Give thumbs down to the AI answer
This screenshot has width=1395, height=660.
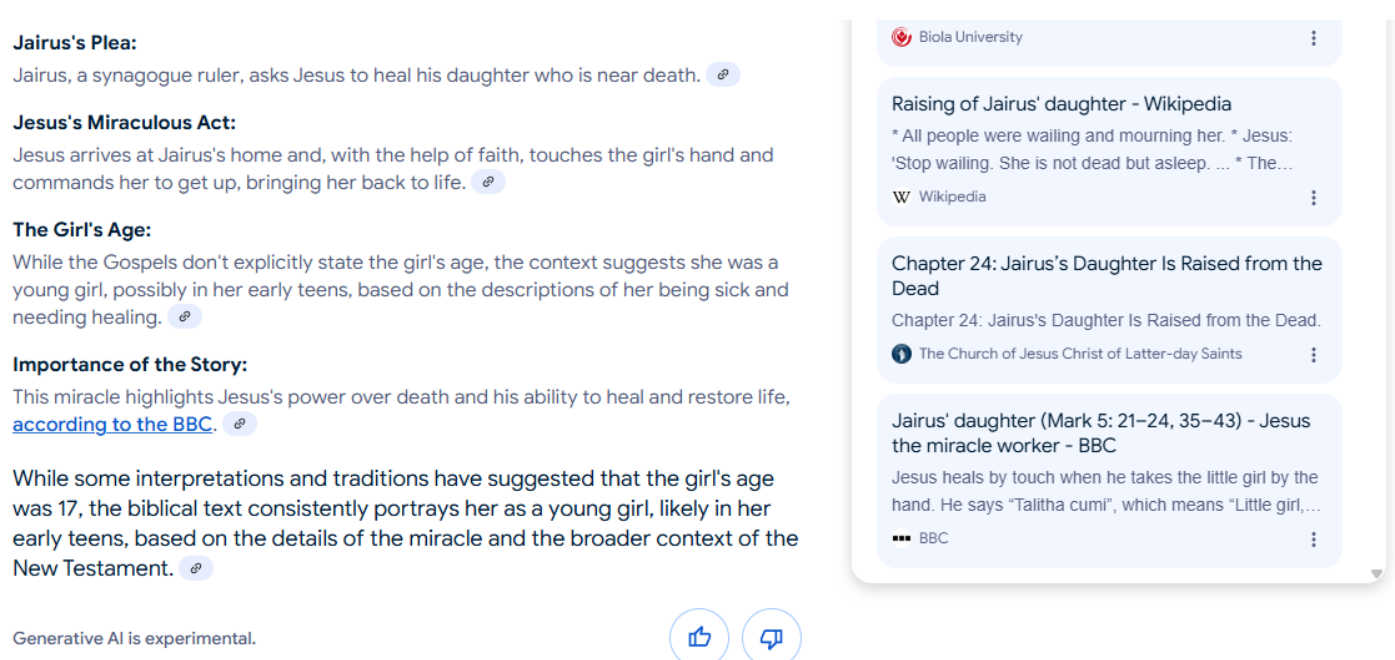(x=771, y=637)
